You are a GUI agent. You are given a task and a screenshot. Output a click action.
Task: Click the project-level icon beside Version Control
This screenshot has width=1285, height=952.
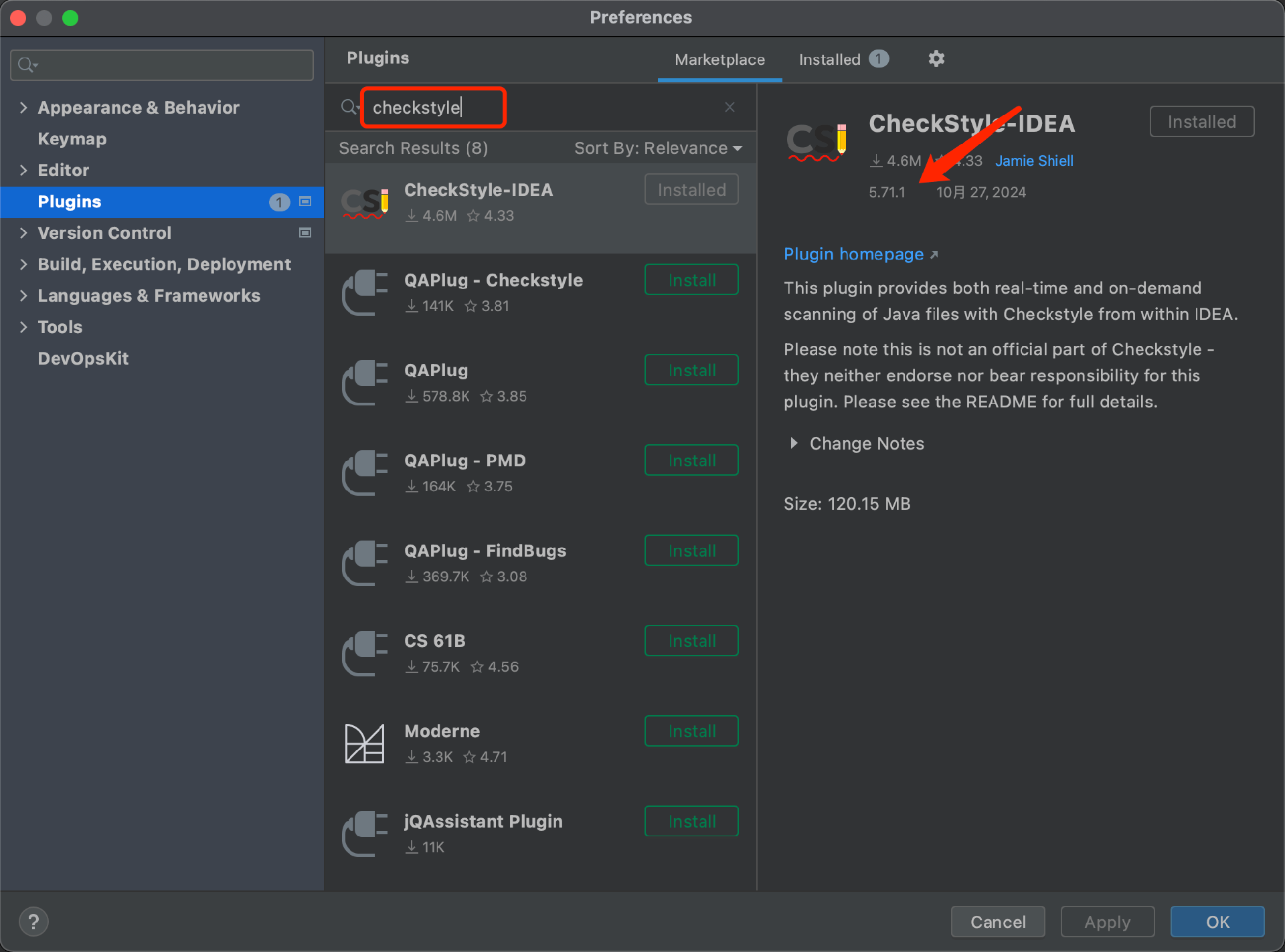(305, 233)
